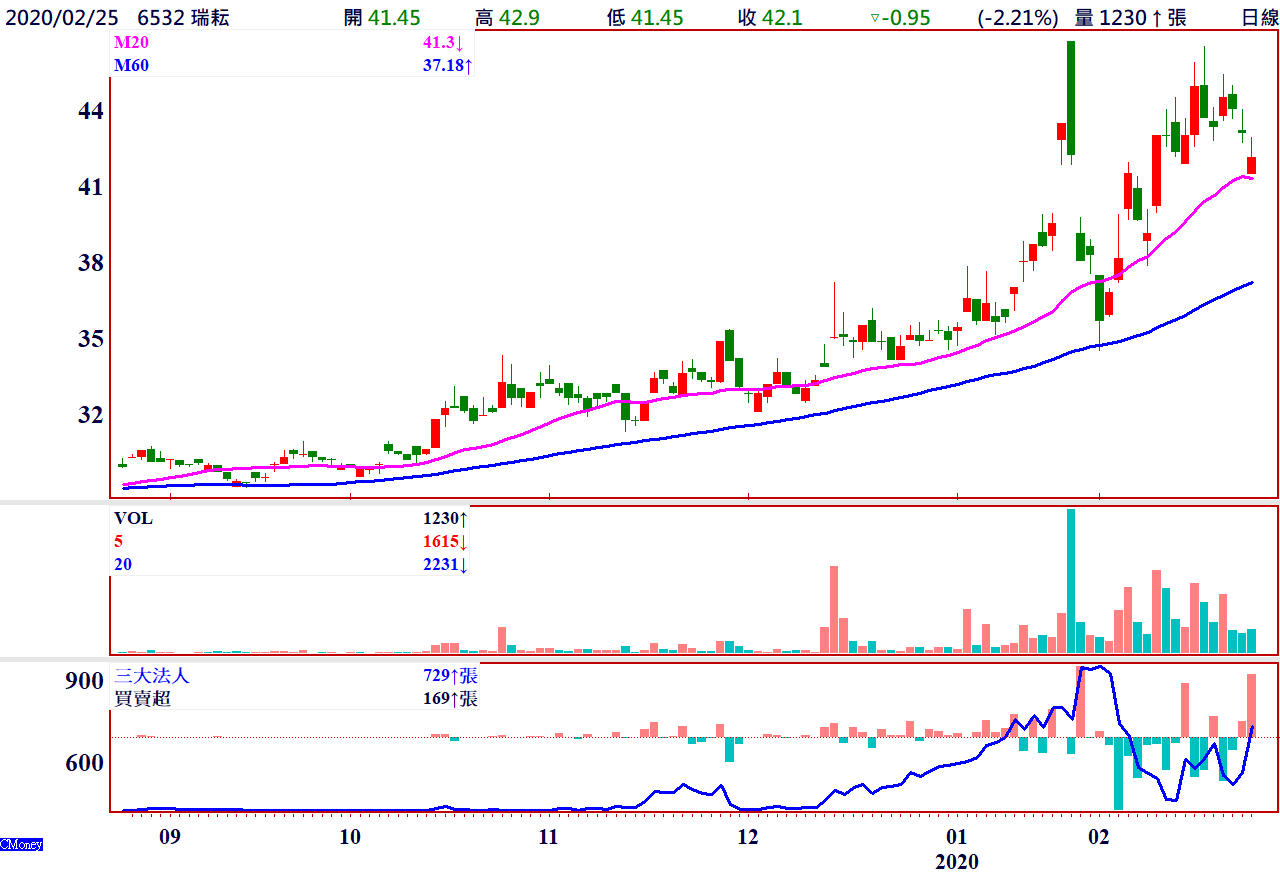Click the 5-day volume average value 1615
Screen dimensions: 1280x874
pos(444,542)
